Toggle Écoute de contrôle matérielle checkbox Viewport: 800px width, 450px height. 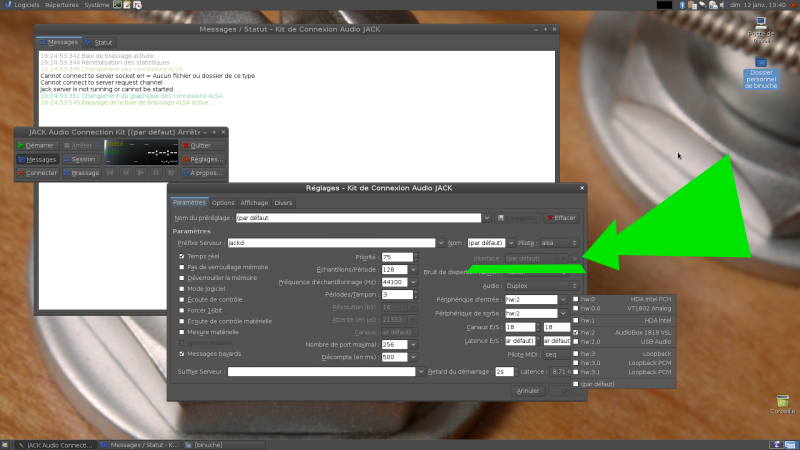(182, 321)
